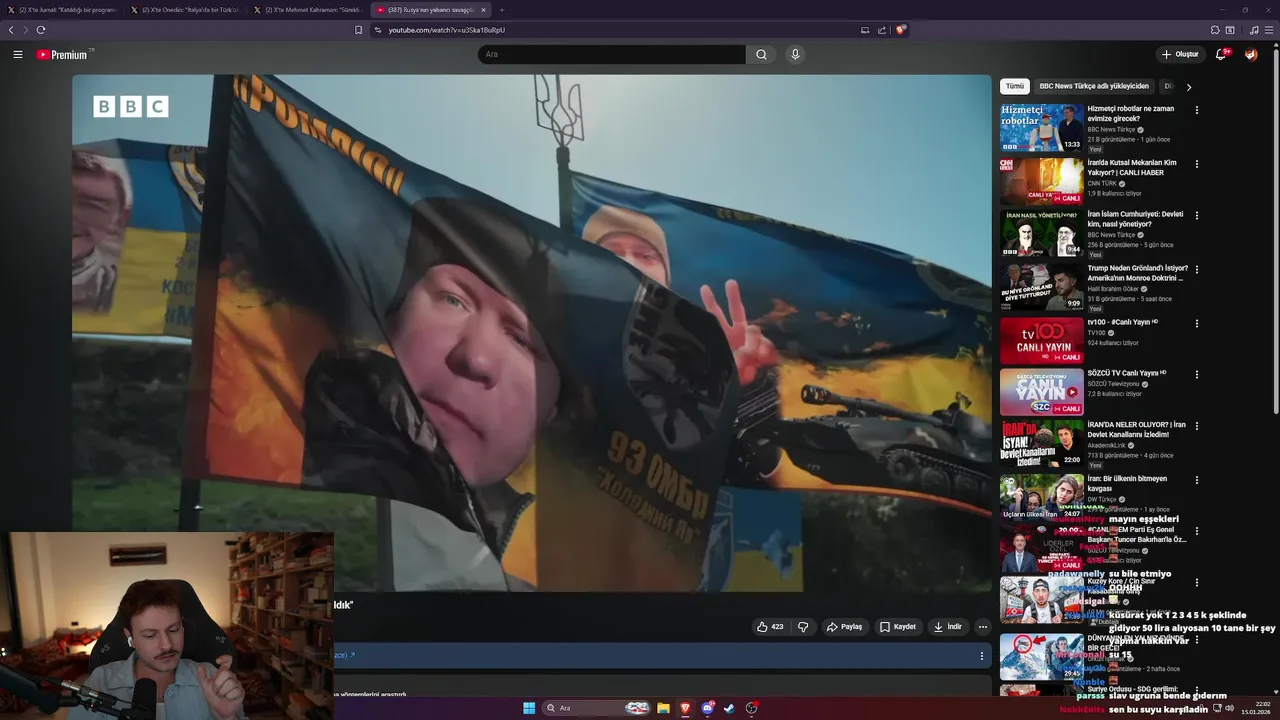Reload the page with the refresh icon

pyautogui.click(x=41, y=30)
